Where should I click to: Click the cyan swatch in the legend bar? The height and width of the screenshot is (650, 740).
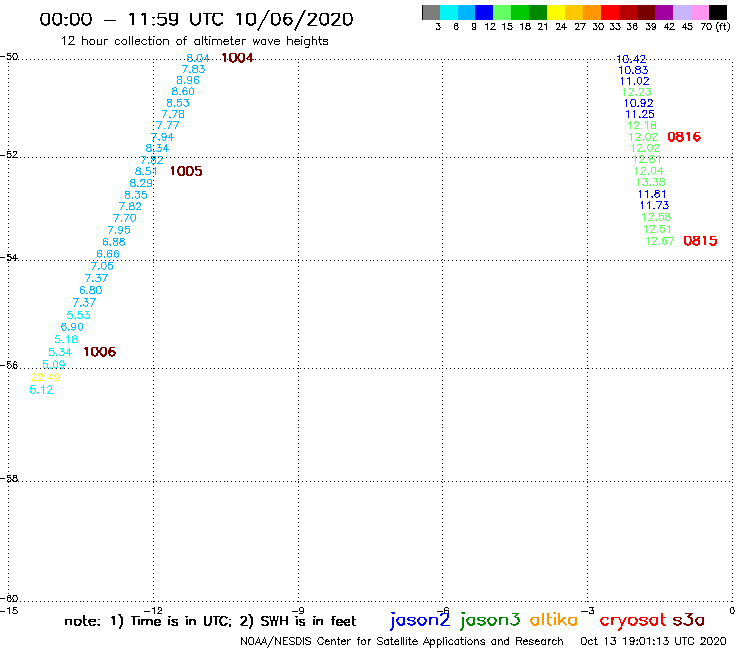449,12
